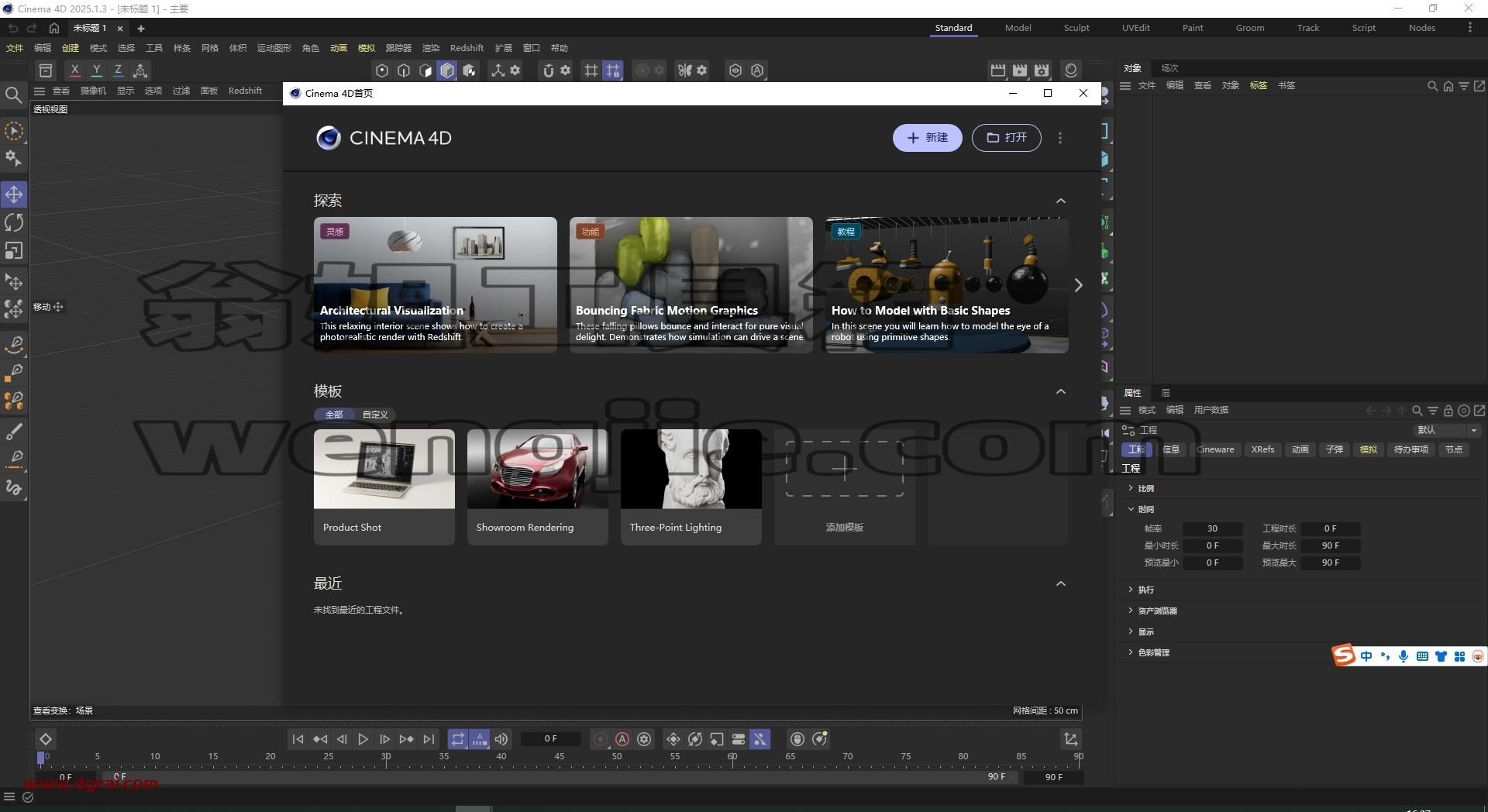Collapse the 最近 section
Image resolution: width=1488 pixels, height=812 pixels.
(x=1061, y=584)
